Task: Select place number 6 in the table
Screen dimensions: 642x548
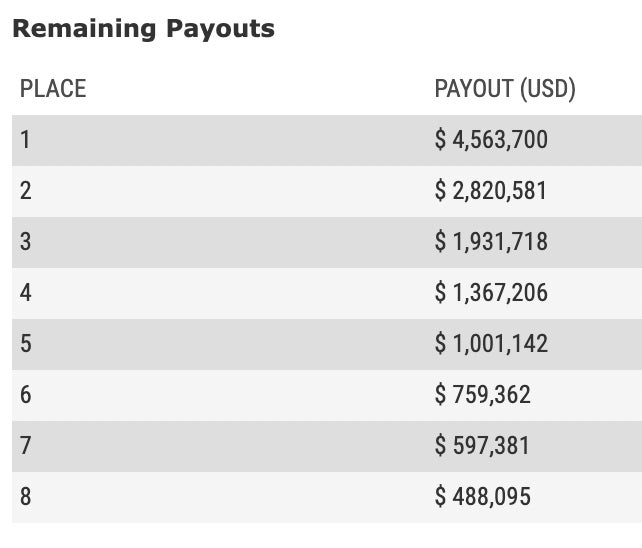Action: (x=26, y=395)
